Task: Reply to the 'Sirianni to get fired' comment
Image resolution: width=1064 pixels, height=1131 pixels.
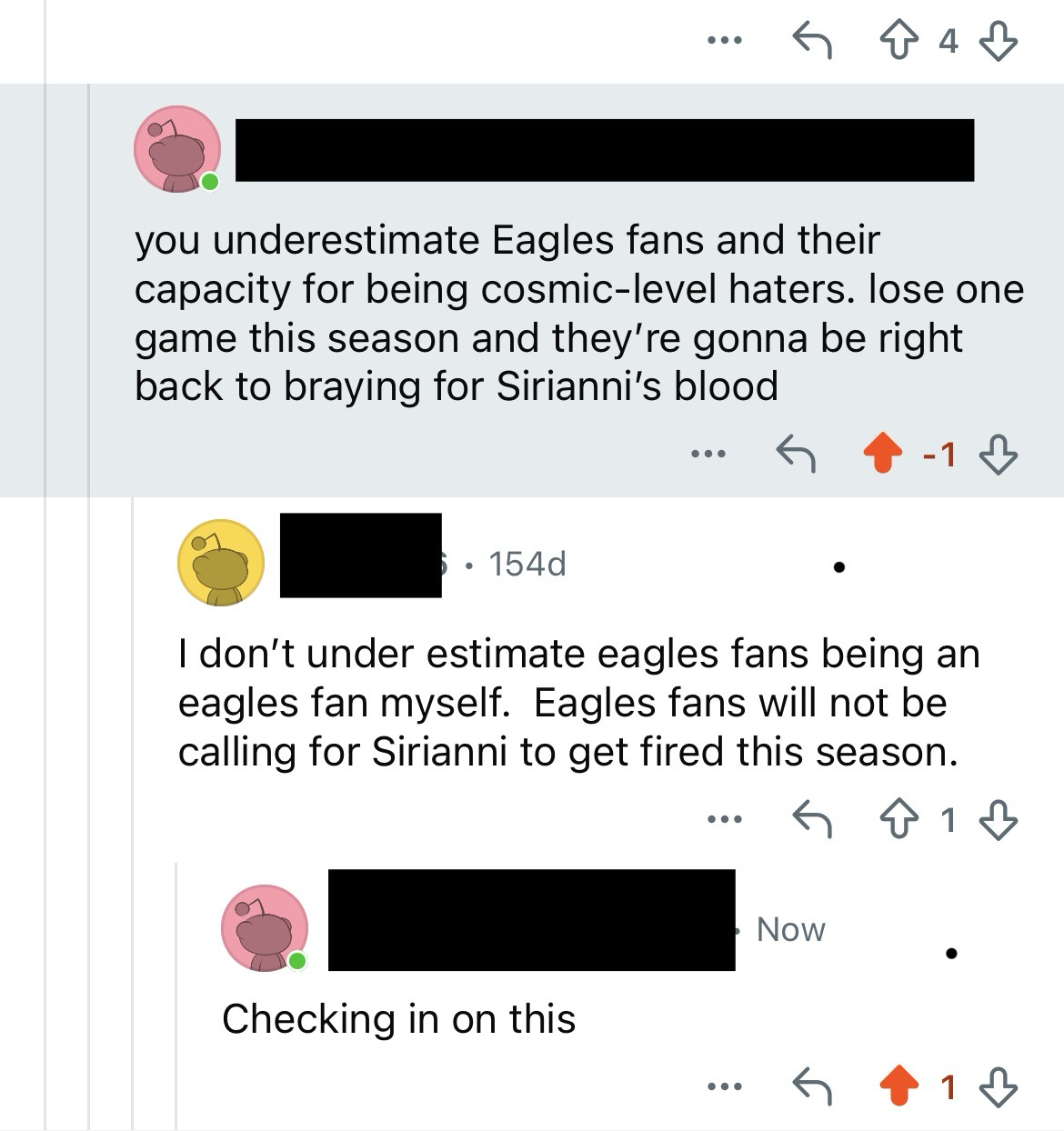Action: click(x=812, y=820)
